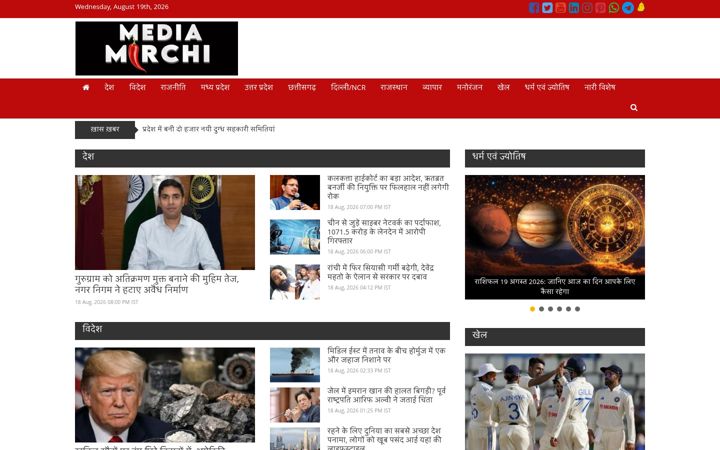The width and height of the screenshot is (720, 450).
Task: Click timestamp 18 Aug, 2026 07:00 PM IST
Action: (359, 207)
